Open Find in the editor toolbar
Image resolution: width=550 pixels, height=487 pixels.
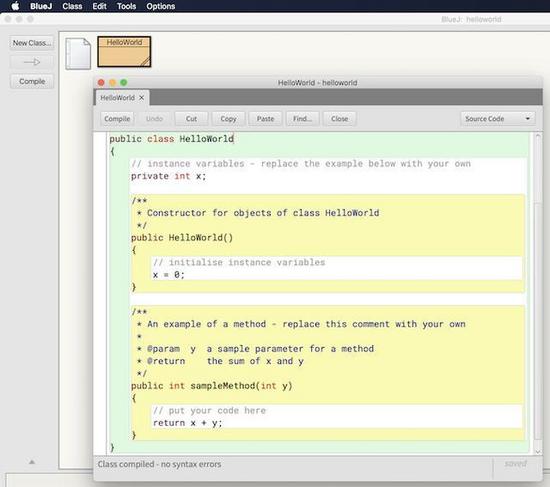coord(302,119)
